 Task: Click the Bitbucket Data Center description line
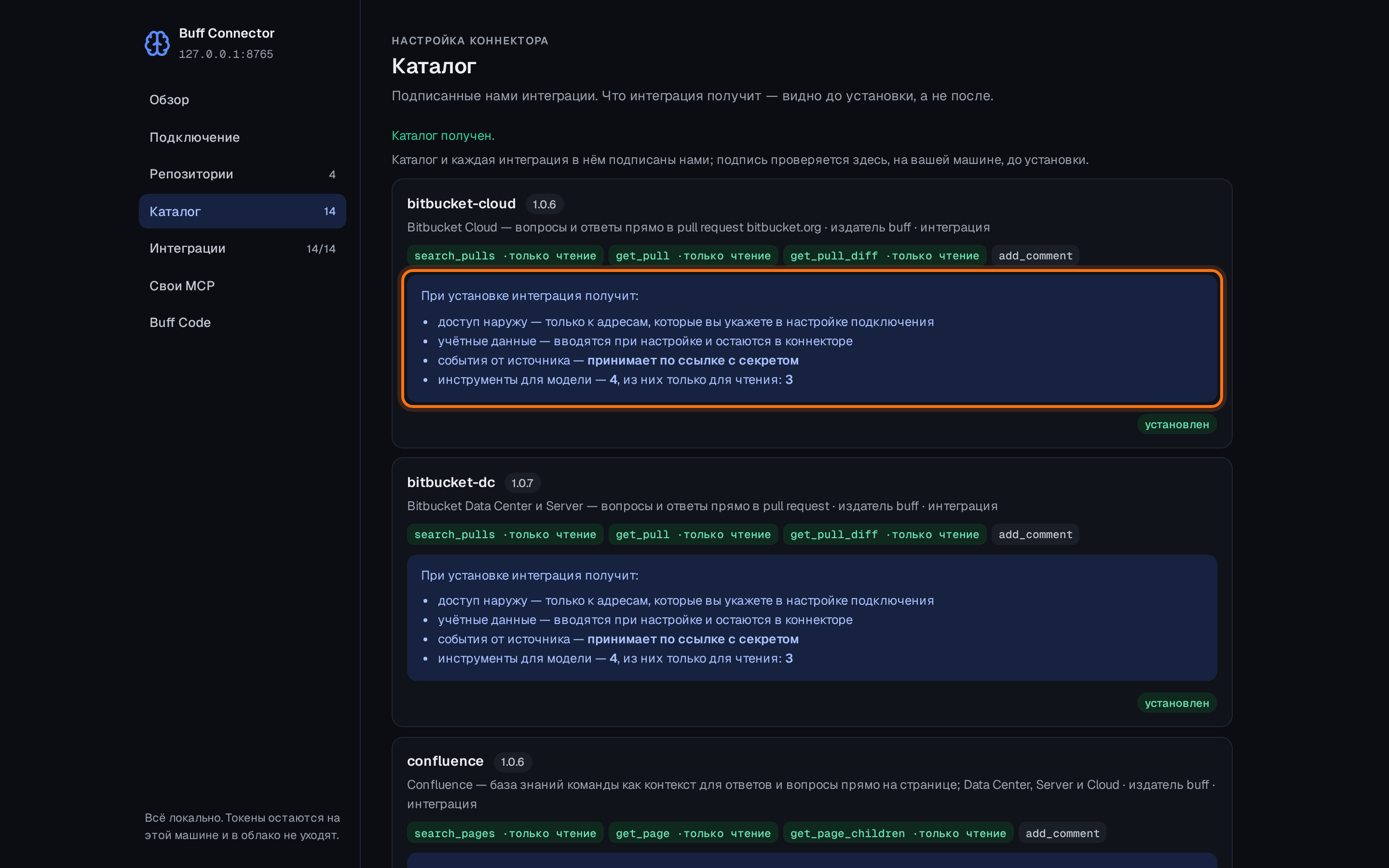(702, 506)
